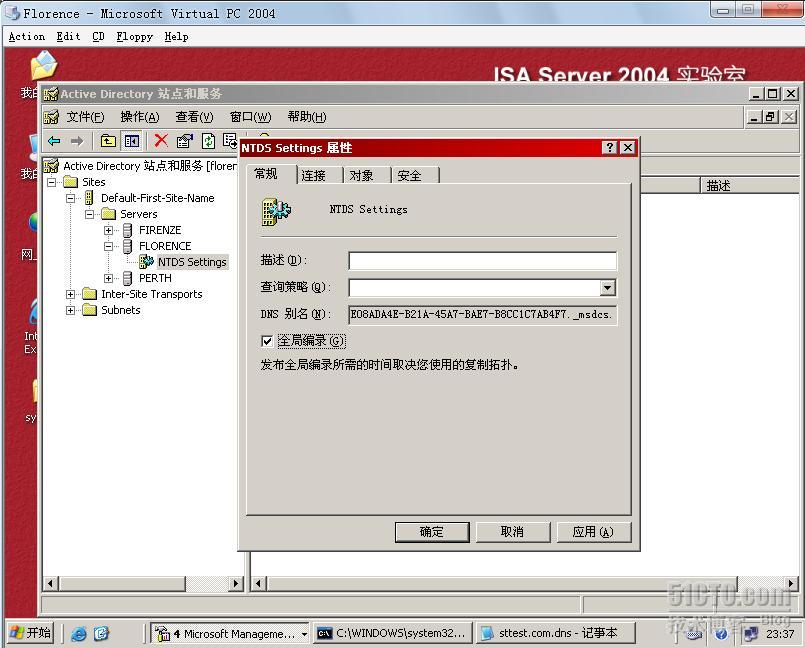Expand the Inter-Site Transports node
The height and width of the screenshot is (648, 805).
[71, 294]
